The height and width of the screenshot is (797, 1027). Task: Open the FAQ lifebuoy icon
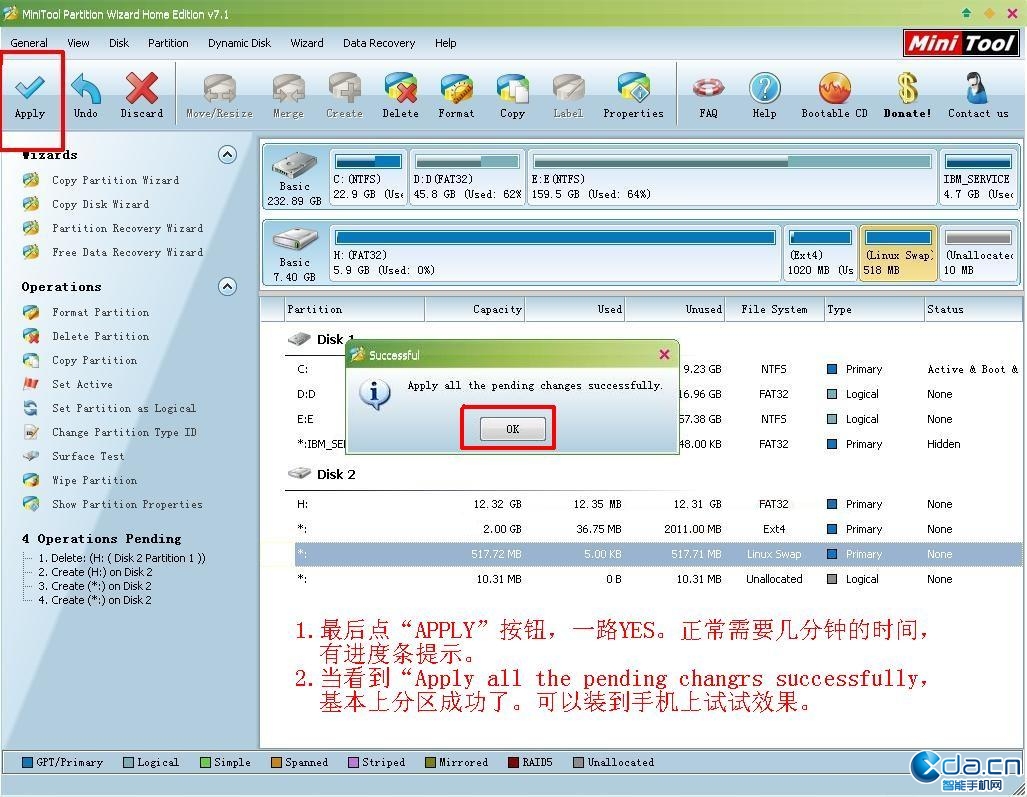click(x=708, y=87)
